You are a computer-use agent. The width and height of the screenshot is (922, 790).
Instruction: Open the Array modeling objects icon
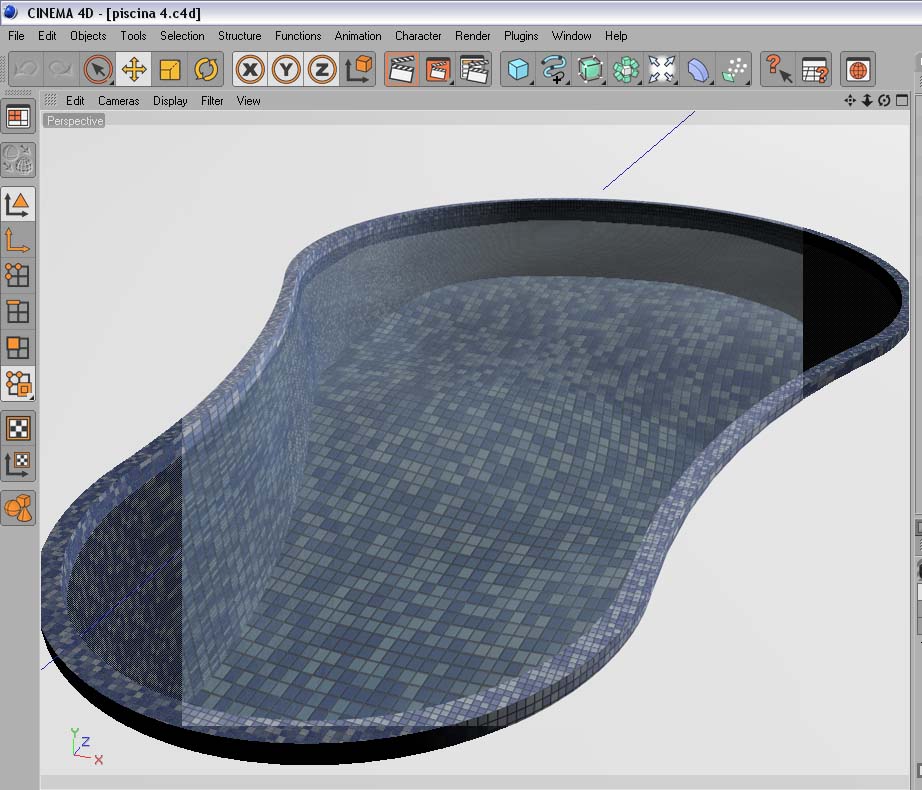pyautogui.click(x=626, y=70)
